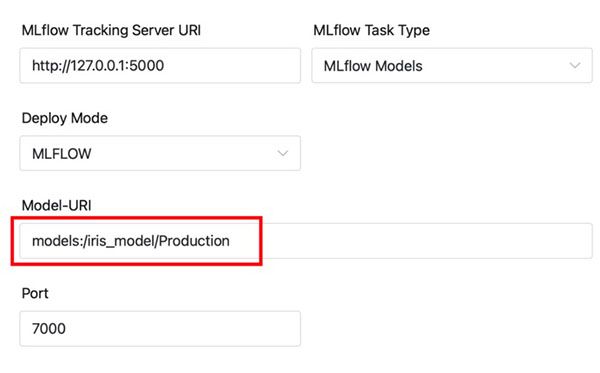Focus the Port input field
Screen dimensions: 600x373
coord(160,328)
